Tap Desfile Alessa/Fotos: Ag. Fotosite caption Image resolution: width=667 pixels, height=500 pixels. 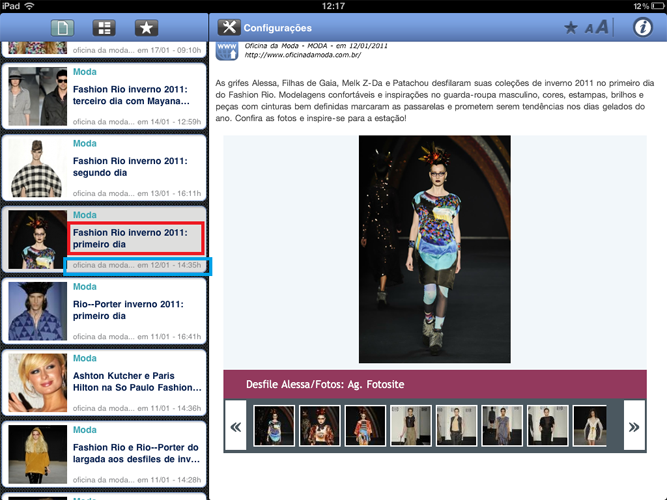tap(325, 384)
